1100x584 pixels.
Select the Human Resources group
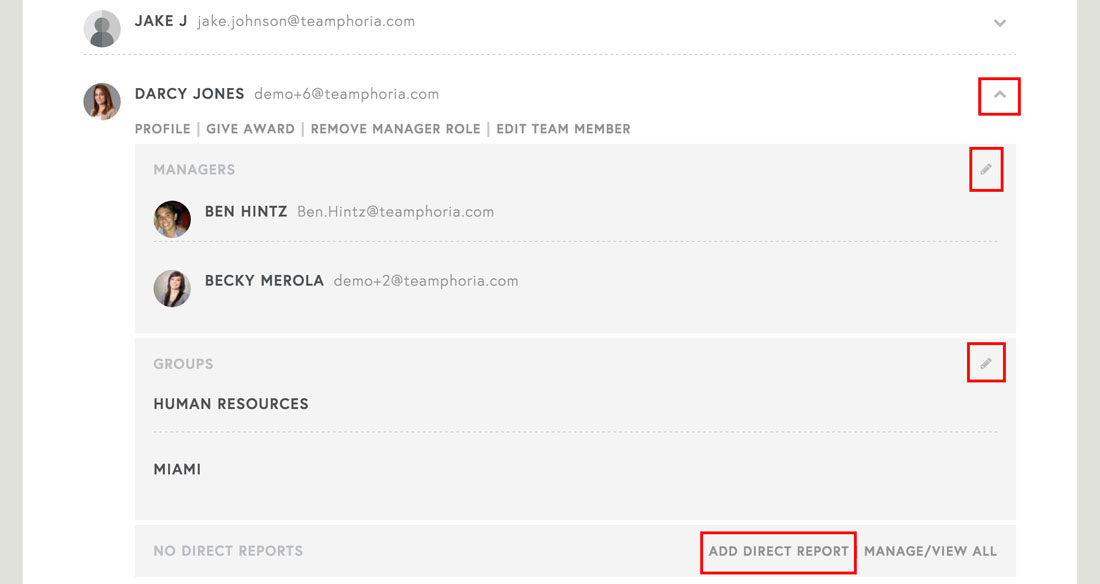(231, 404)
